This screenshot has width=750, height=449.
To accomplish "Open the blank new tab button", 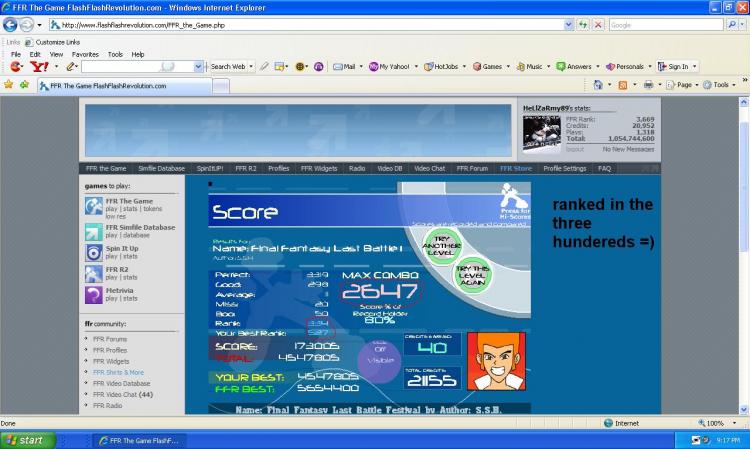I will point(221,86).
